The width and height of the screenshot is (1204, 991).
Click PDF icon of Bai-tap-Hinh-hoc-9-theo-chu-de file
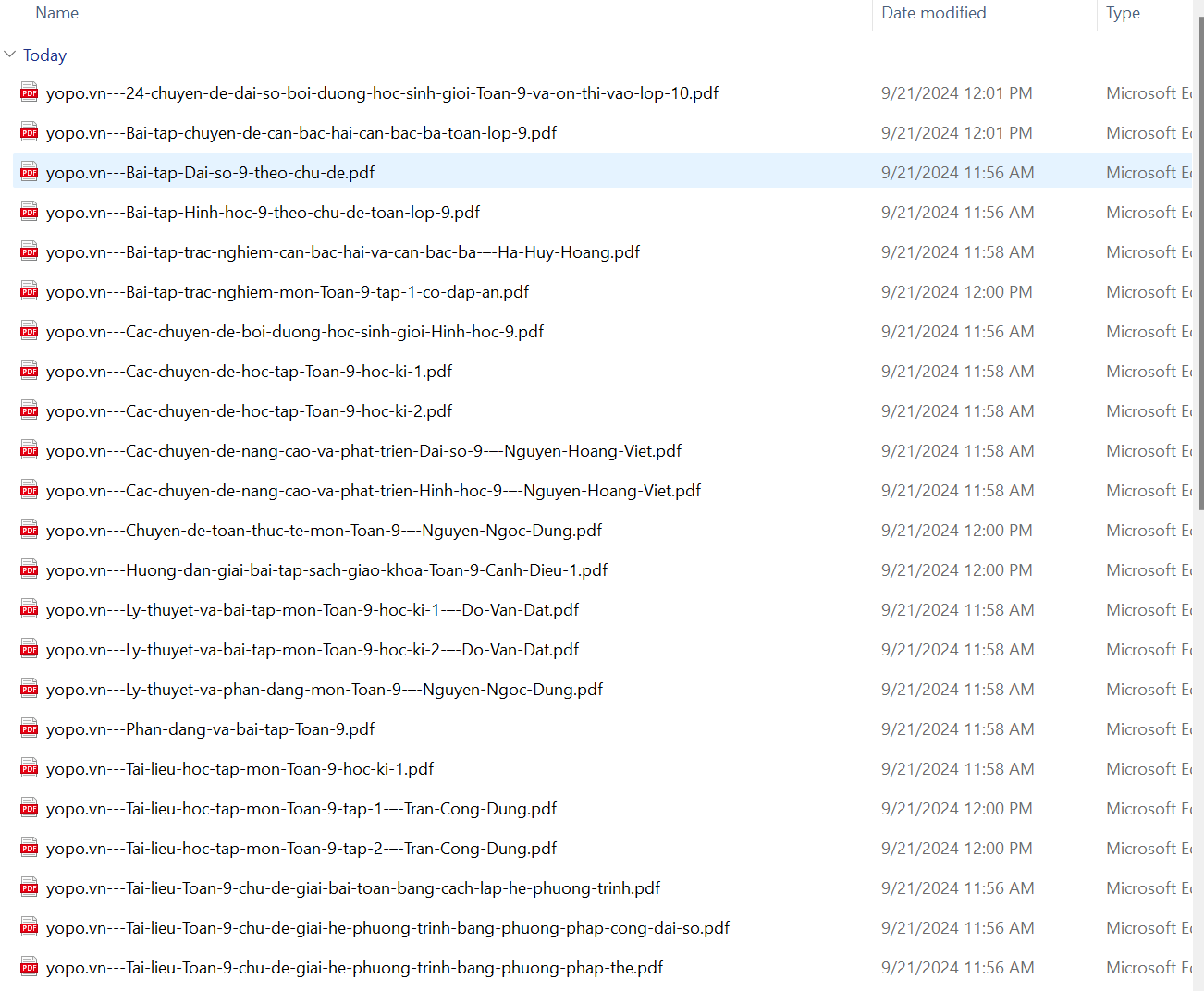coord(30,212)
